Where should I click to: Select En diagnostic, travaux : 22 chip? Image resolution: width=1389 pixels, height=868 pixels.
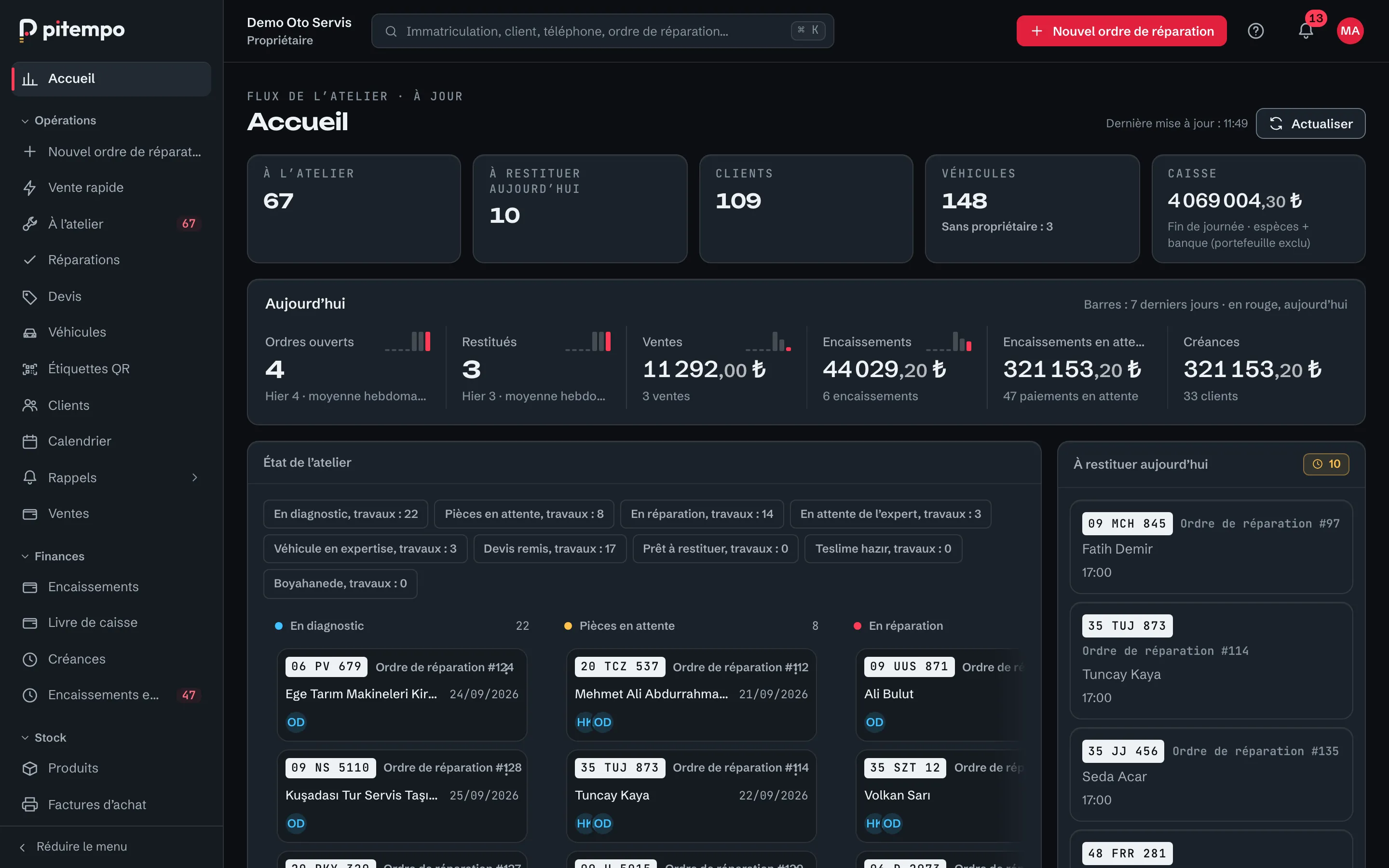tap(345, 514)
